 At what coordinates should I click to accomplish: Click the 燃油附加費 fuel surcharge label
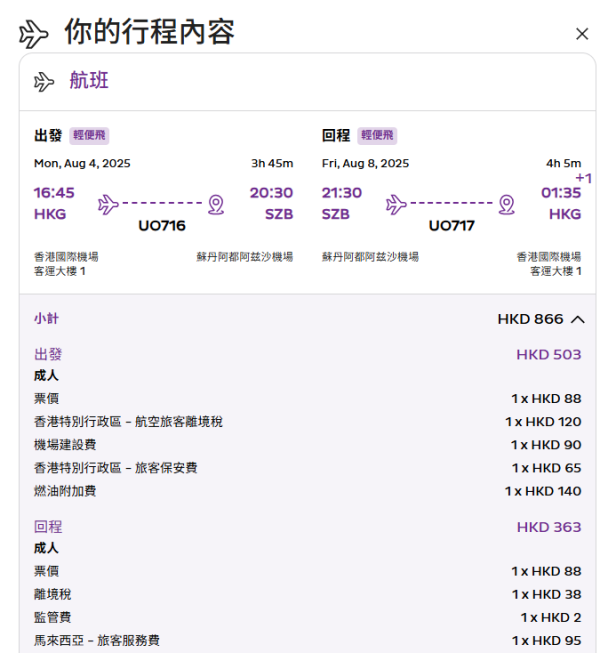pyautogui.click(x=65, y=491)
